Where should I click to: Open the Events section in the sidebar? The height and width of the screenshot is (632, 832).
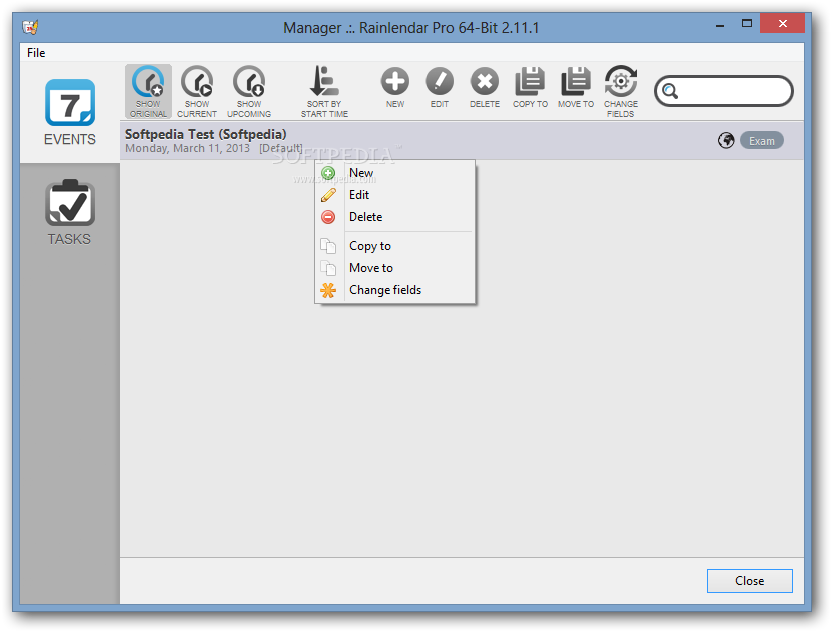point(70,112)
